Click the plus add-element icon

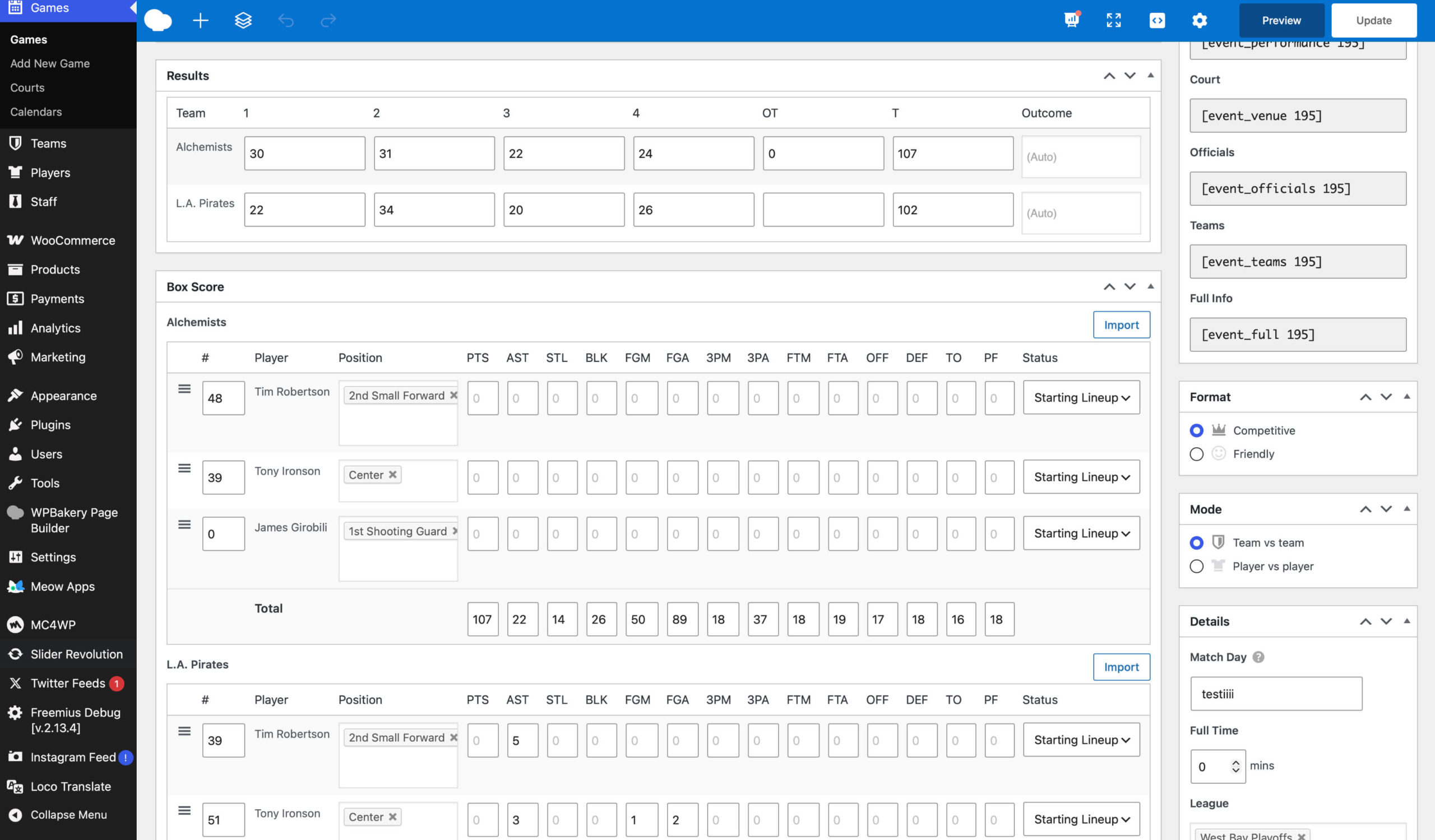[x=201, y=21]
